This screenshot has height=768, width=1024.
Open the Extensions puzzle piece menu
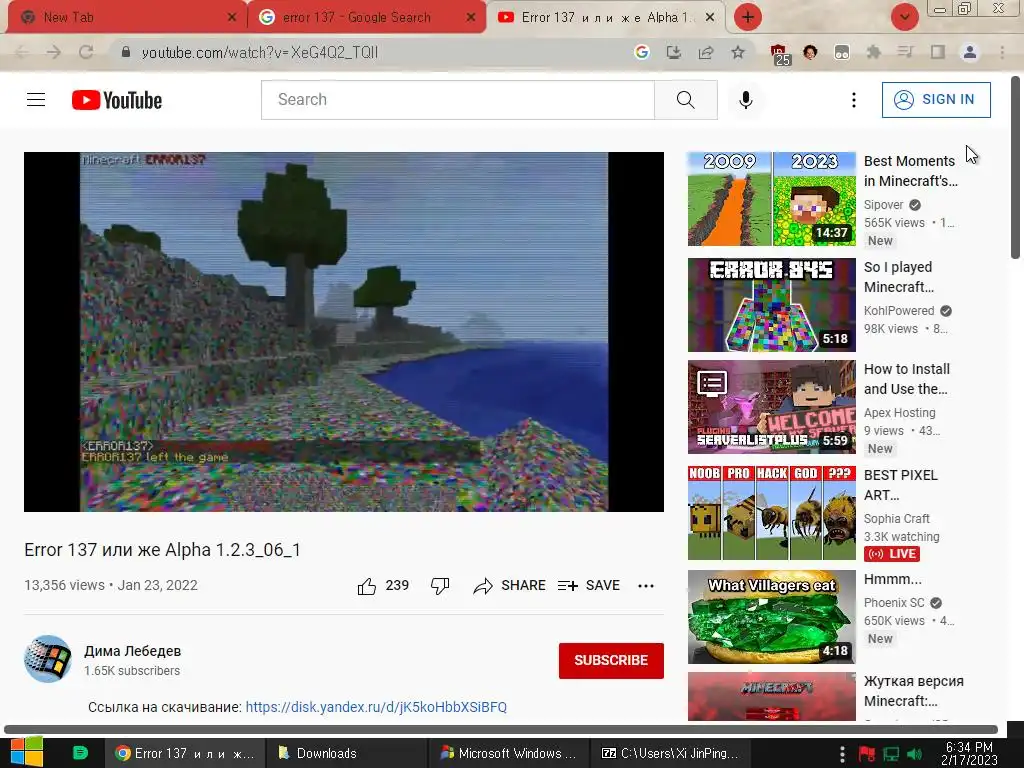pyautogui.click(x=873, y=52)
